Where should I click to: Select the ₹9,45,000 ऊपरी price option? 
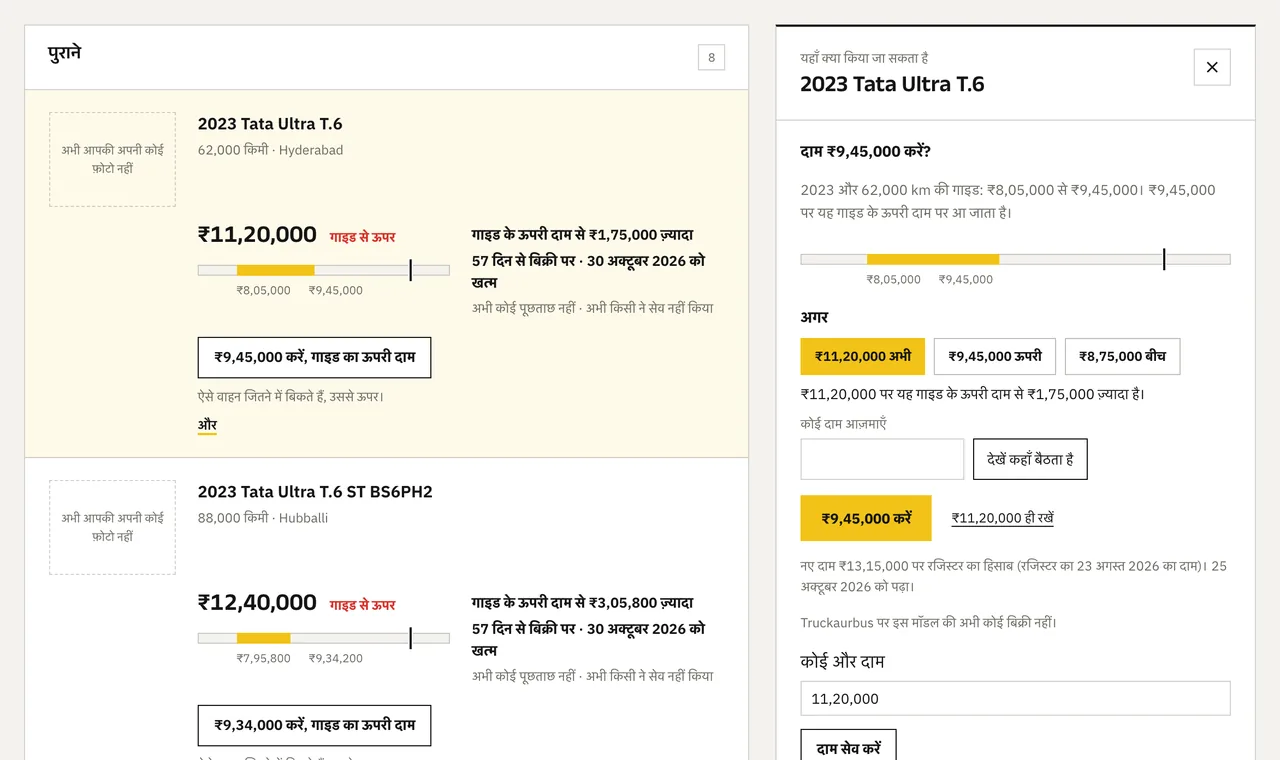(x=995, y=356)
